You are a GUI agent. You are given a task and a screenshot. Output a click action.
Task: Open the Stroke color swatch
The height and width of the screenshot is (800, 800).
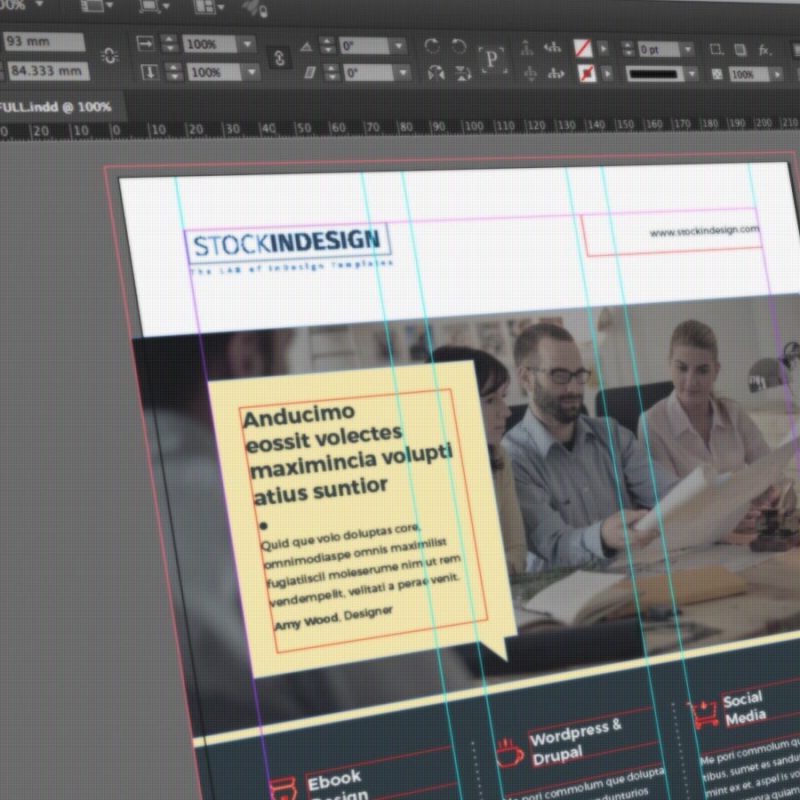tap(587, 74)
